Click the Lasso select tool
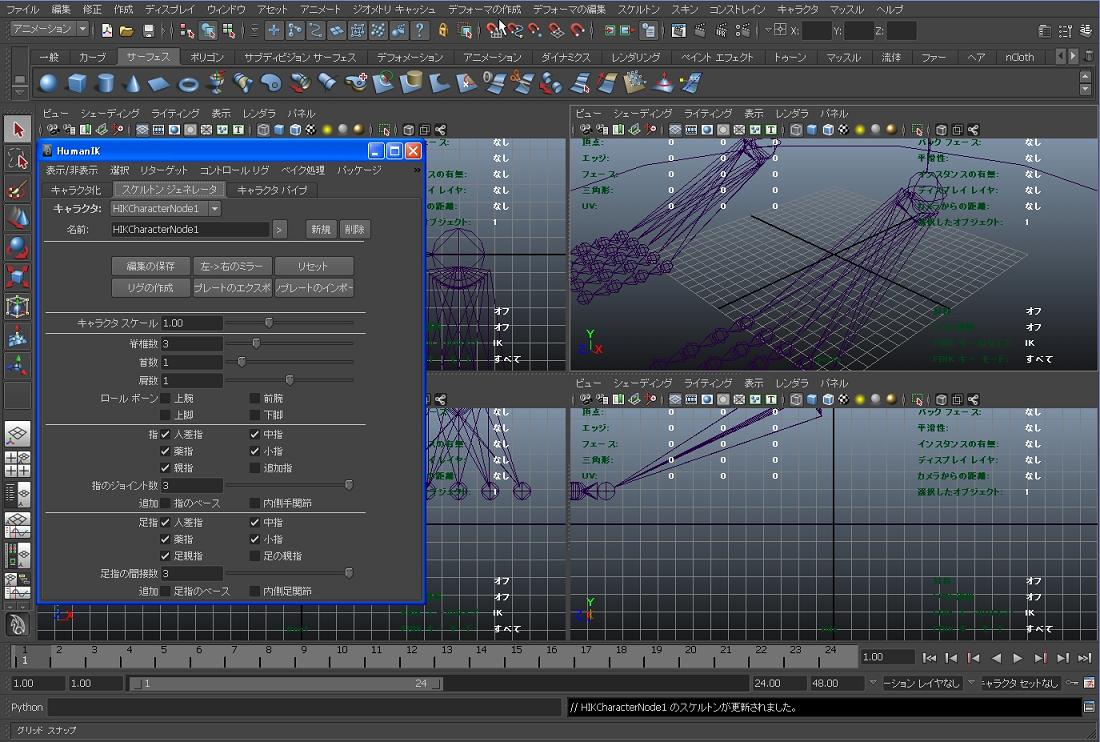 (17, 159)
